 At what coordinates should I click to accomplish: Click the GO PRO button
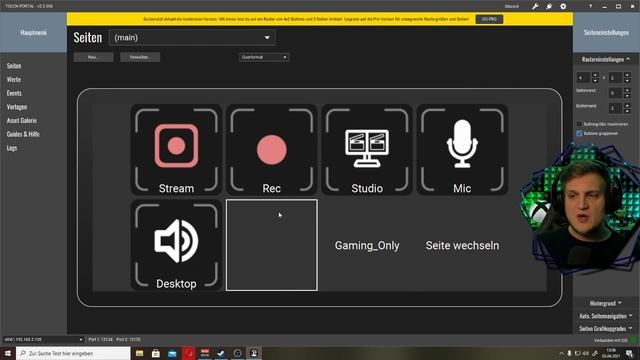point(489,19)
